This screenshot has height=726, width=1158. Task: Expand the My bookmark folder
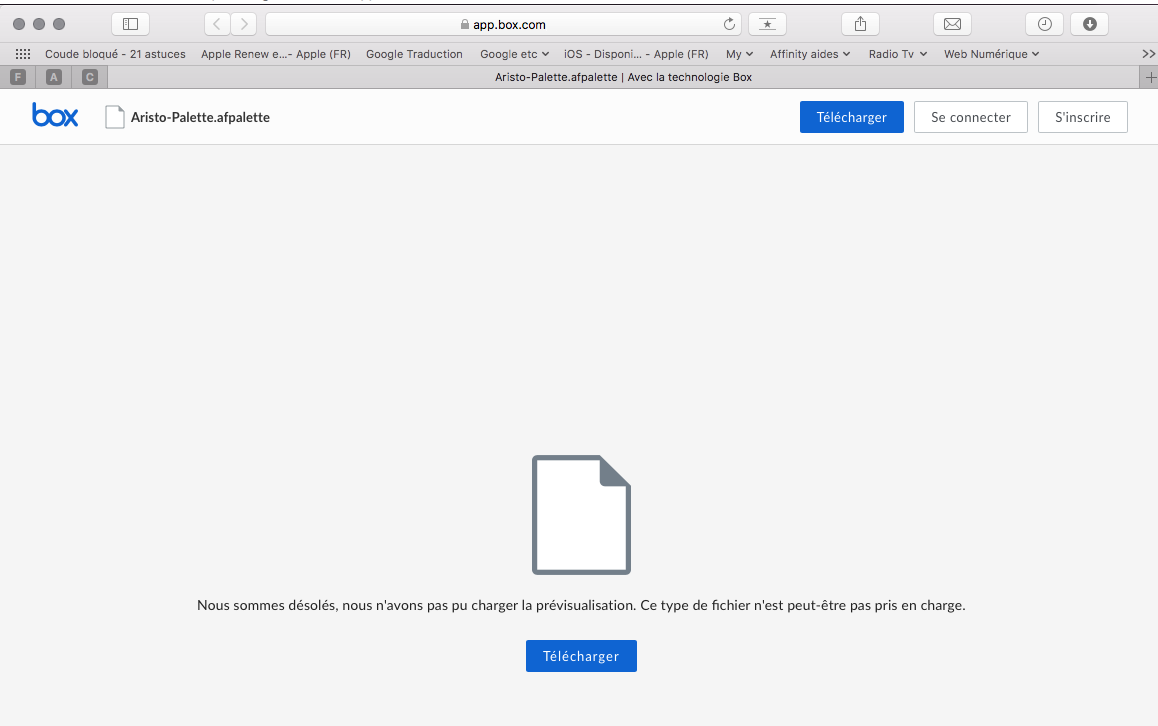point(739,54)
